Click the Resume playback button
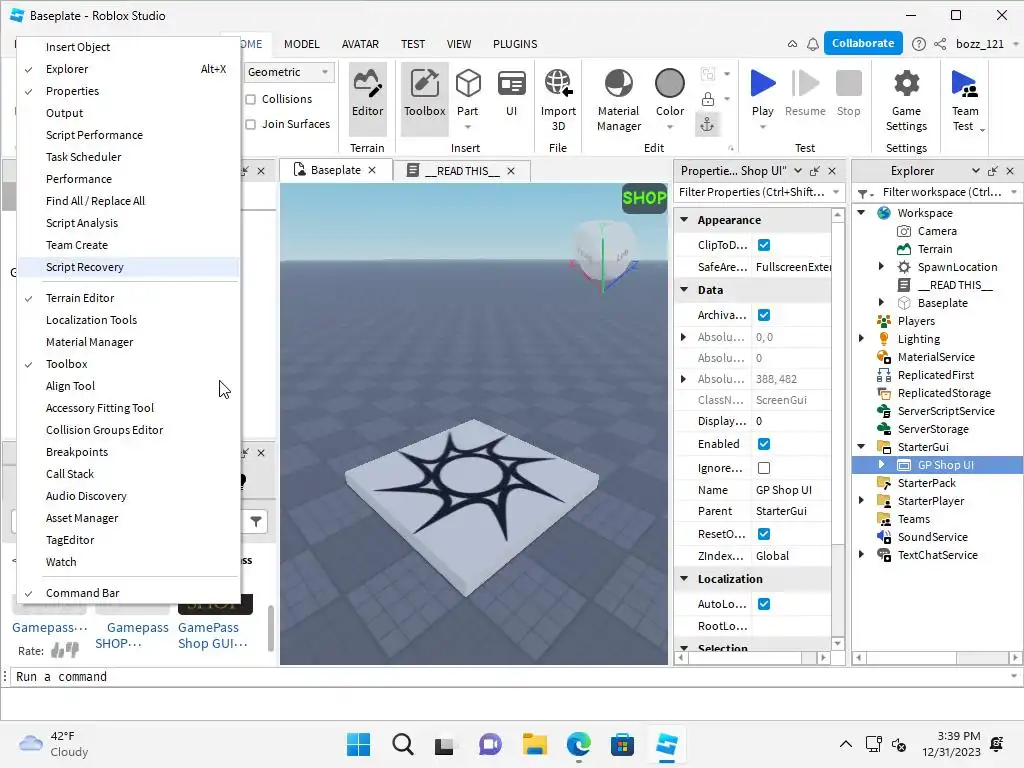This screenshot has height=768, width=1024. pos(805,93)
